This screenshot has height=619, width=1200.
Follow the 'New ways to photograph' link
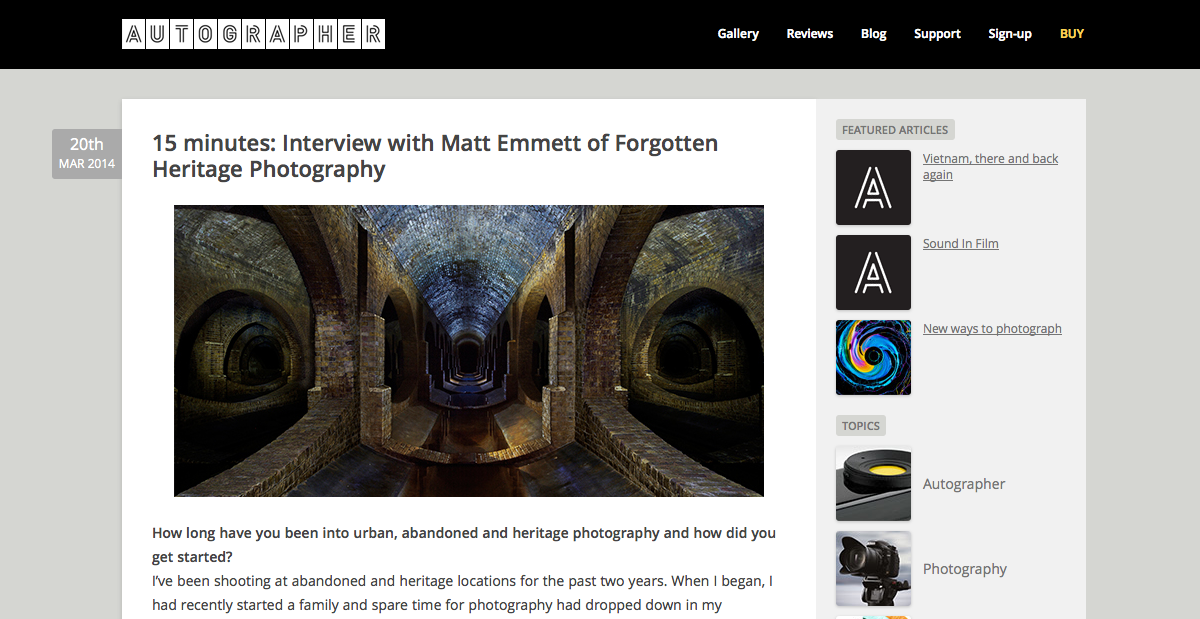click(x=992, y=329)
